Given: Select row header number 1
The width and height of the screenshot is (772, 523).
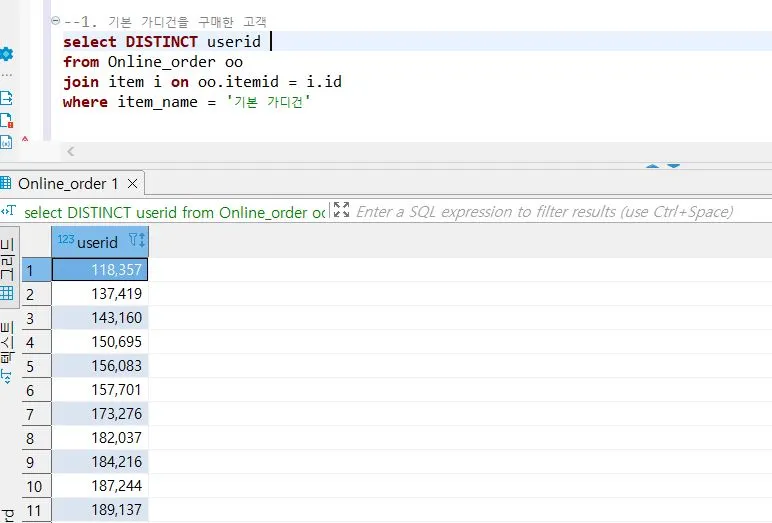Looking at the screenshot, I should click(x=37, y=270).
